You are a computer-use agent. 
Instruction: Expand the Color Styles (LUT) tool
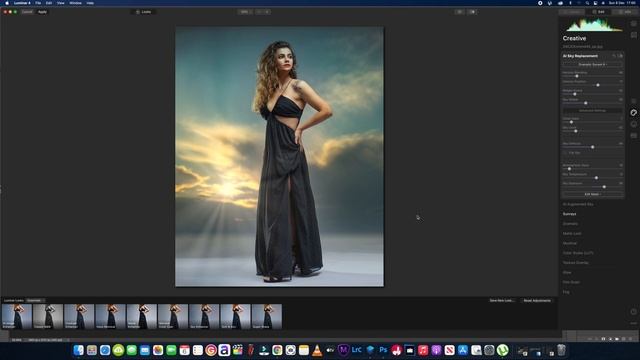pyautogui.click(x=578, y=253)
